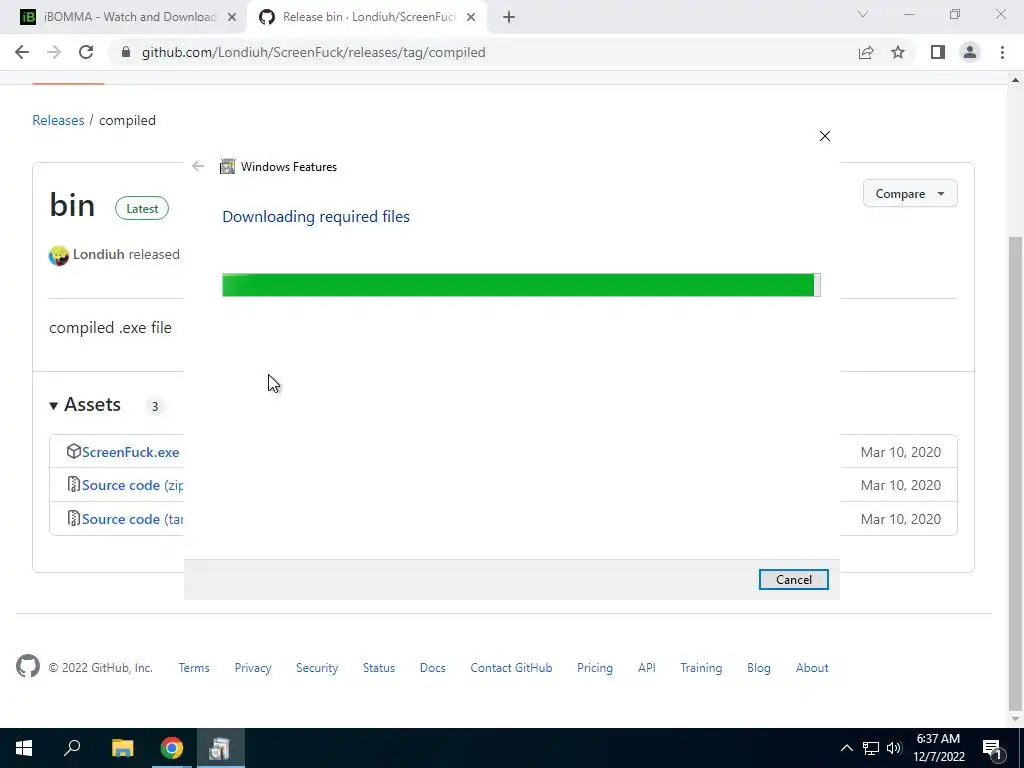This screenshot has width=1024, height=768.
Task: Click Windows Features taskbar icon
Action: point(220,748)
